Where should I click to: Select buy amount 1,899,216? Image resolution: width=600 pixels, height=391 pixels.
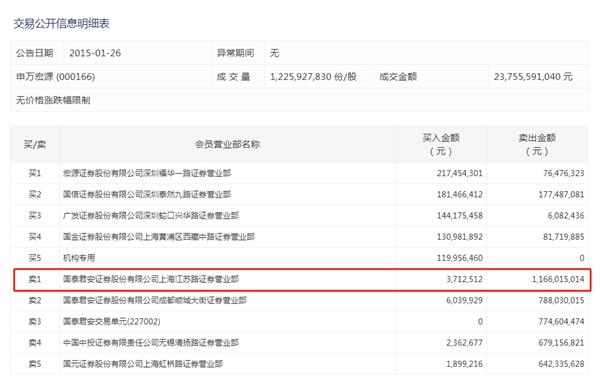pos(464,364)
